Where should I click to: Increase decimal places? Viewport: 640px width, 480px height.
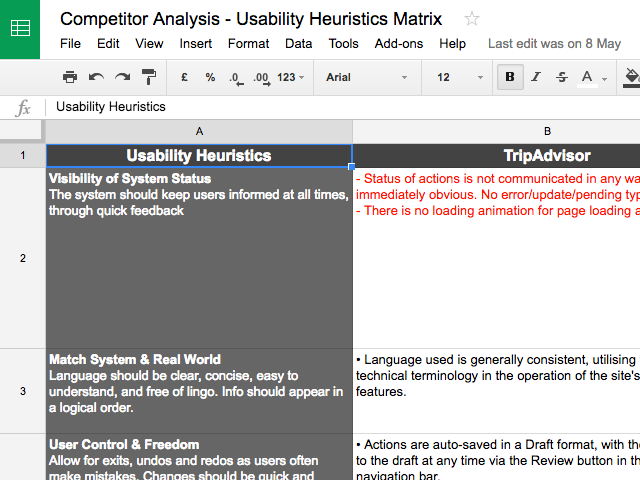coord(262,78)
